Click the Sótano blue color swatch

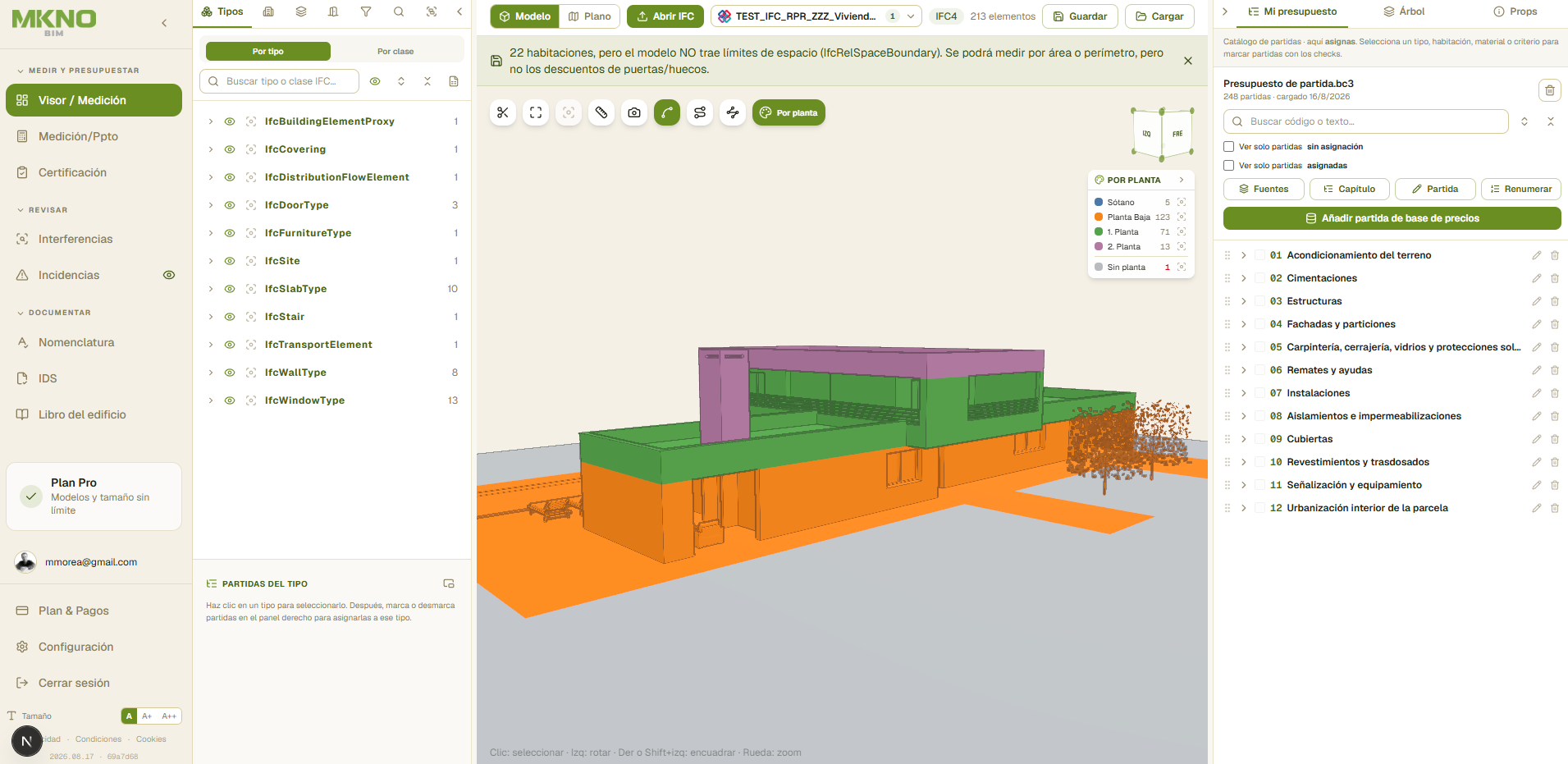coord(1099,202)
